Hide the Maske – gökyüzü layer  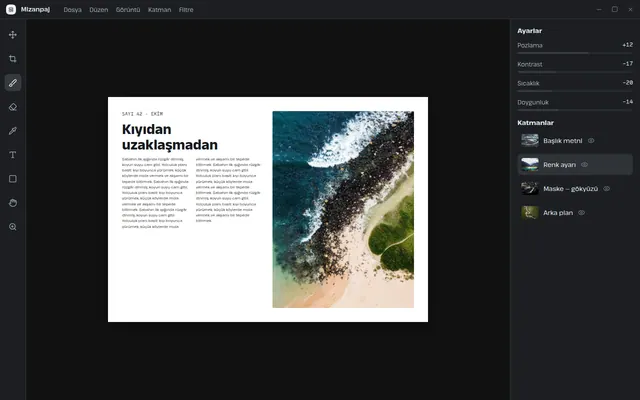click(x=607, y=189)
